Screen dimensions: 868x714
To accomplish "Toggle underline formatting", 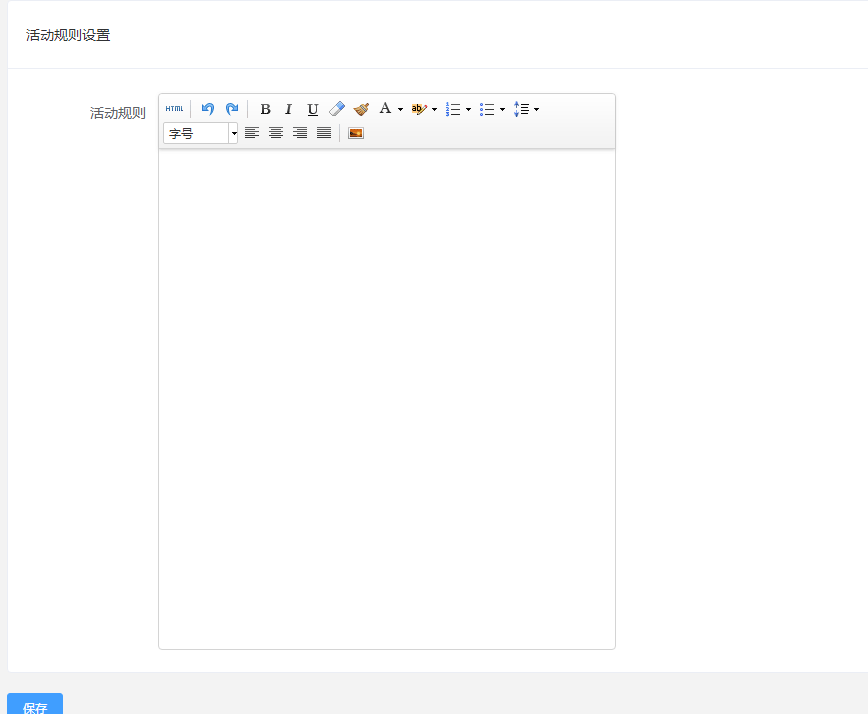I will 313,109.
